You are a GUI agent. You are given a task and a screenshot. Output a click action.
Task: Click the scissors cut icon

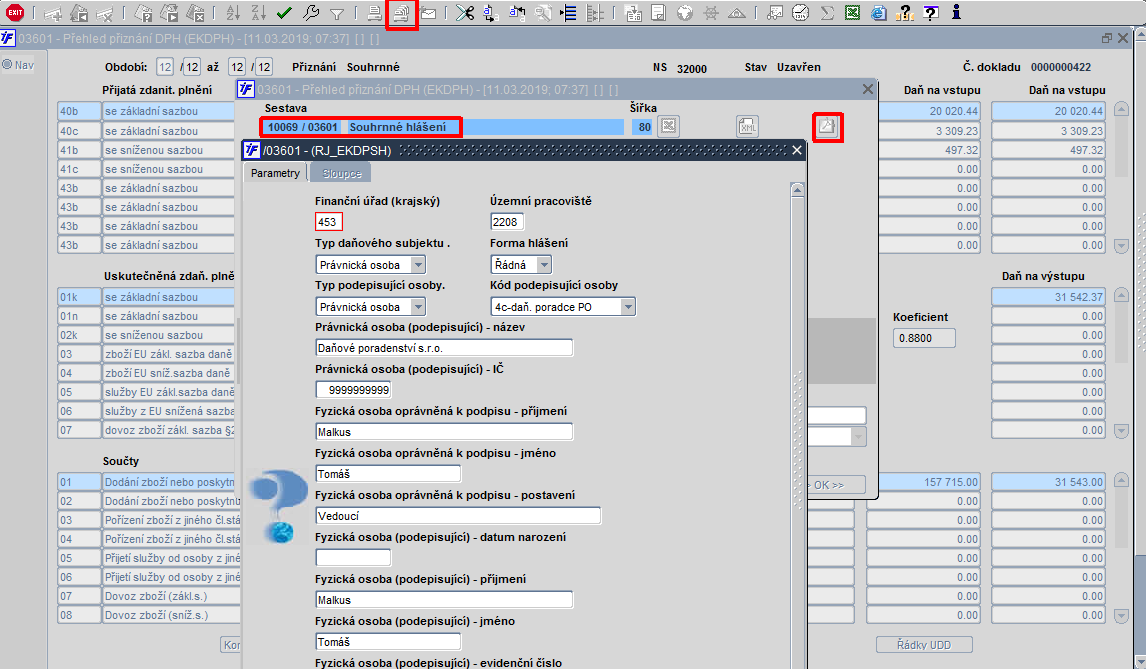(x=464, y=13)
